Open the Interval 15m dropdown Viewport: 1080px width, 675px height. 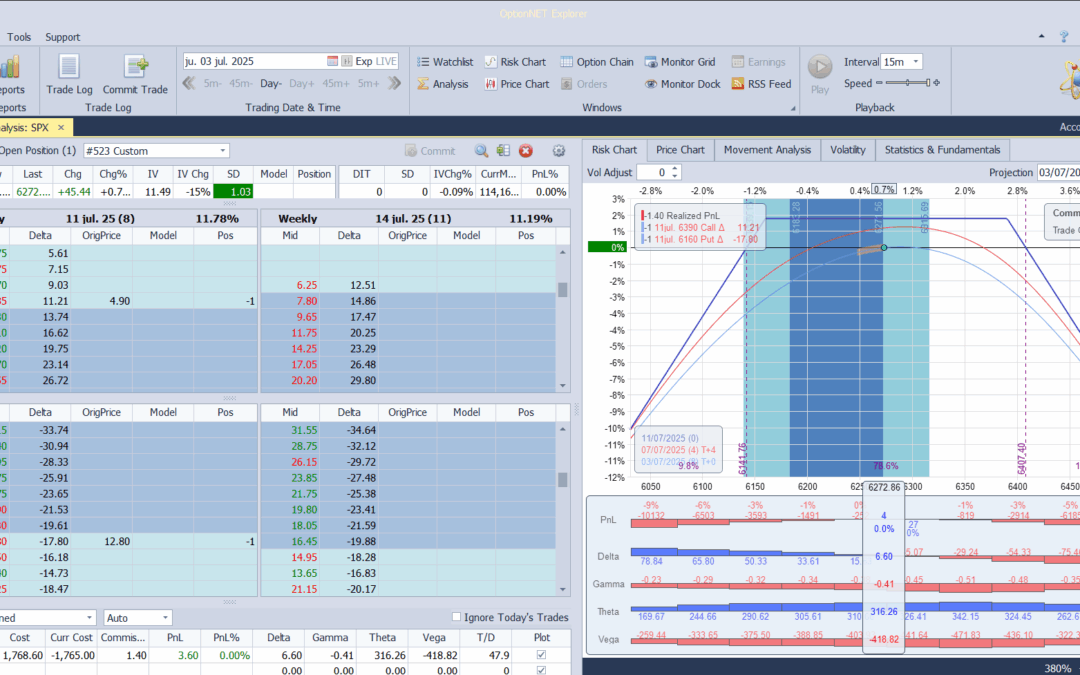click(x=915, y=62)
